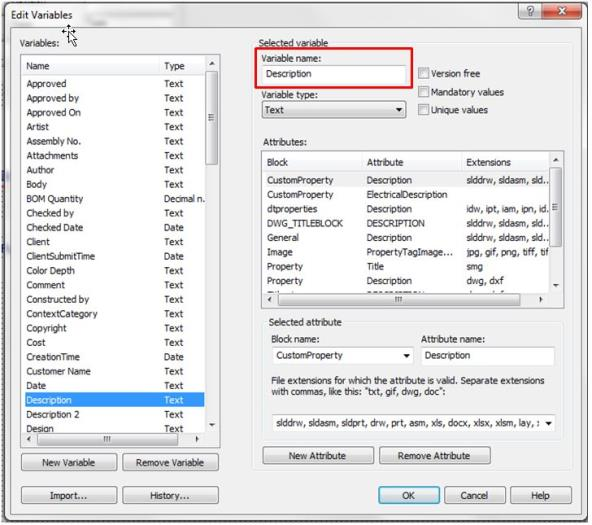Click the Extensions column header
The width and height of the screenshot is (592, 525).
(x=505, y=162)
